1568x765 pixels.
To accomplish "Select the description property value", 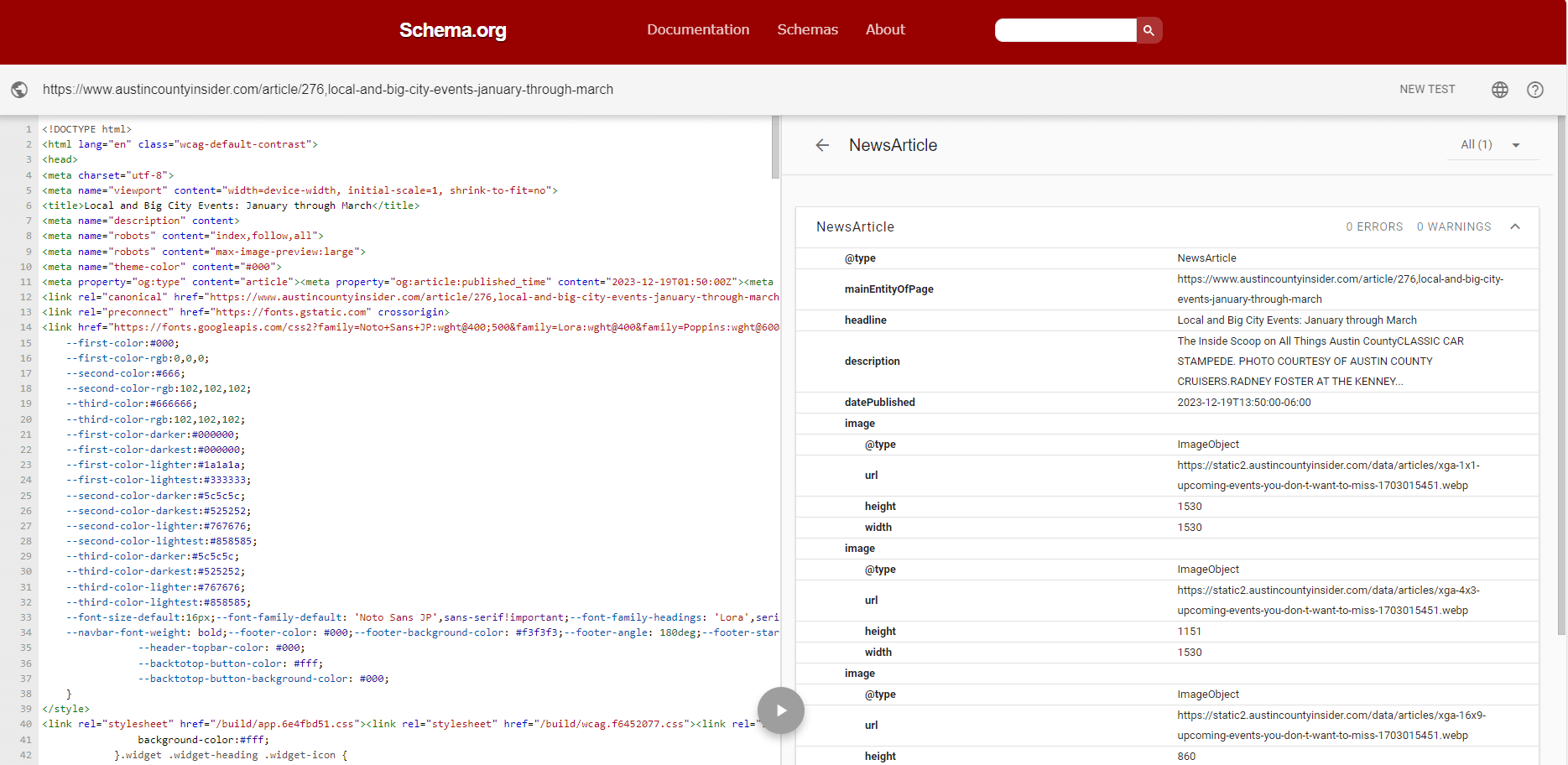I will pyautogui.click(x=1321, y=362).
